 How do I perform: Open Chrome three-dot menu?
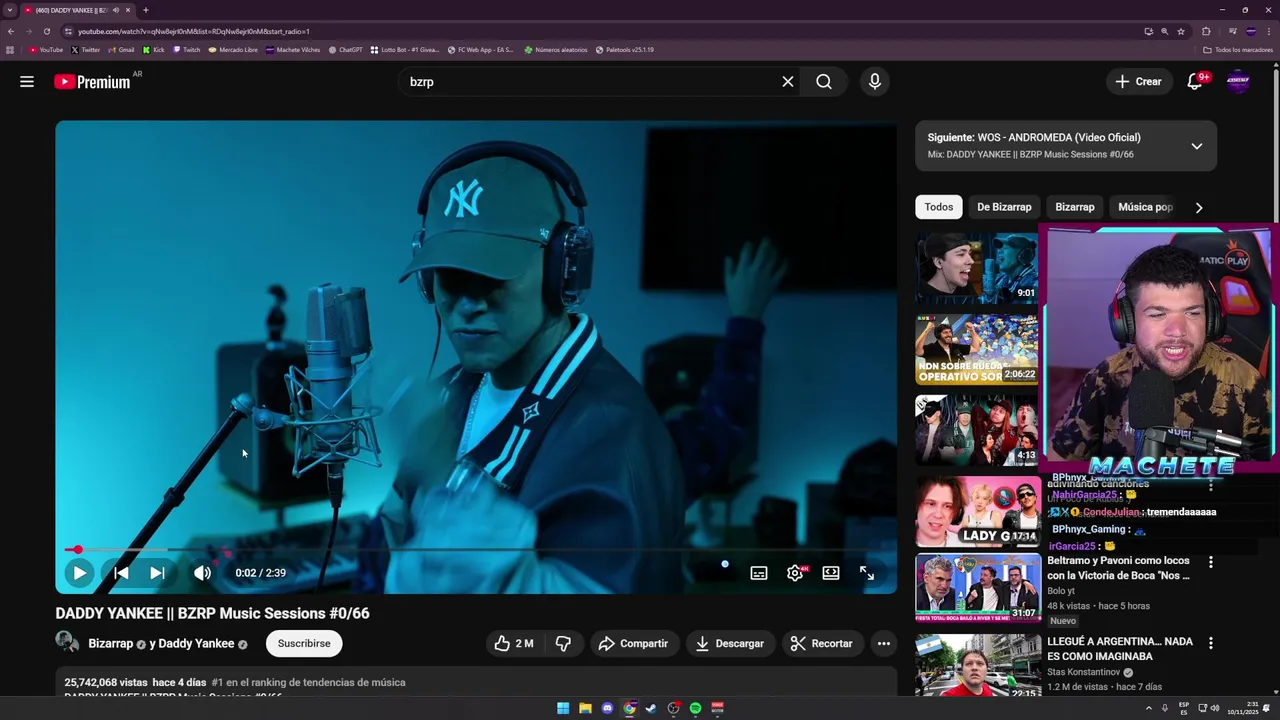pos(1269,31)
